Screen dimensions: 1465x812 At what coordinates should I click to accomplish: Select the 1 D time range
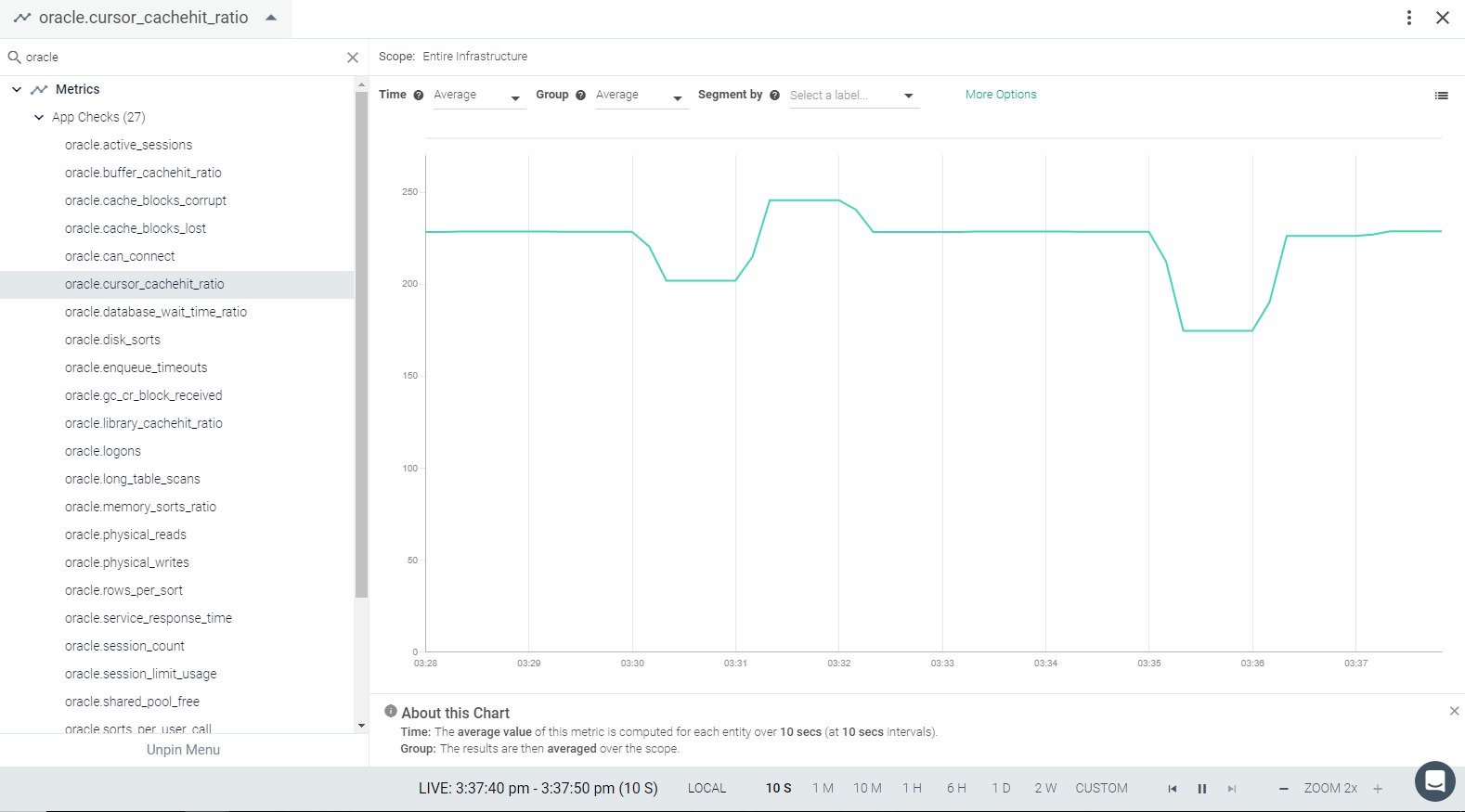1001,788
